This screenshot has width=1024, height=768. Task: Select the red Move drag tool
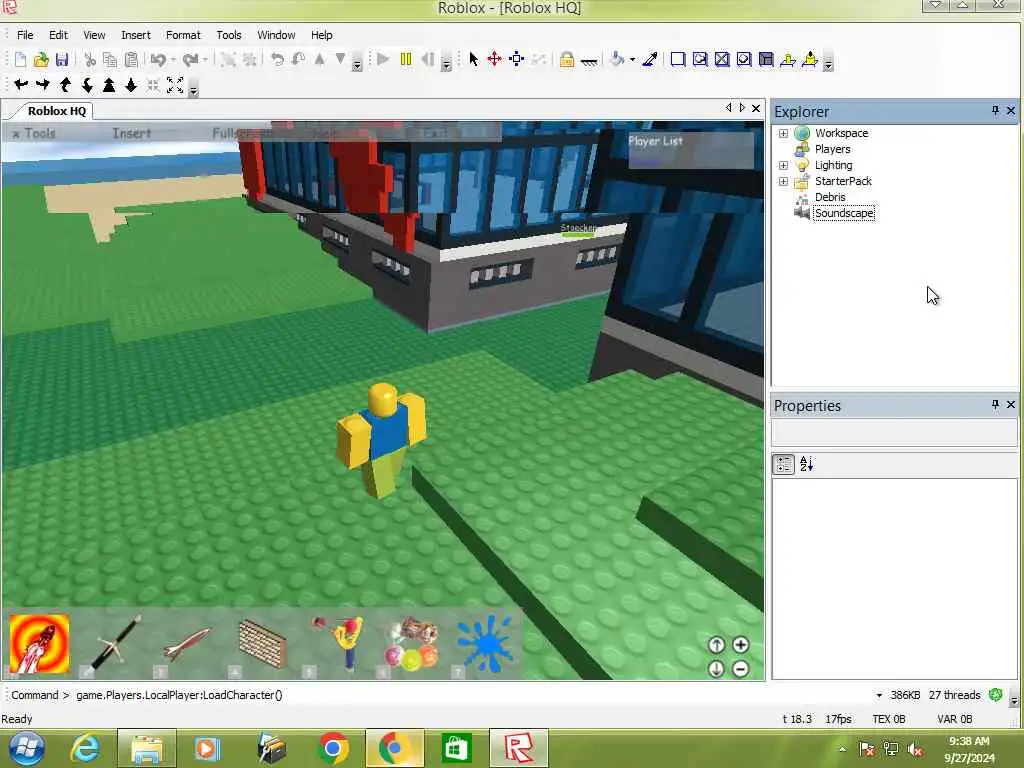(494, 59)
